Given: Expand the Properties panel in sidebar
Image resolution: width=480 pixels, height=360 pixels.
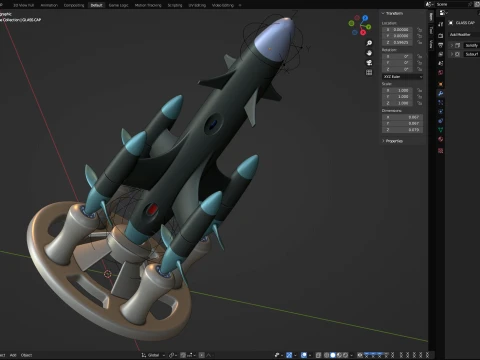Looking at the screenshot, I should tap(392, 141).
